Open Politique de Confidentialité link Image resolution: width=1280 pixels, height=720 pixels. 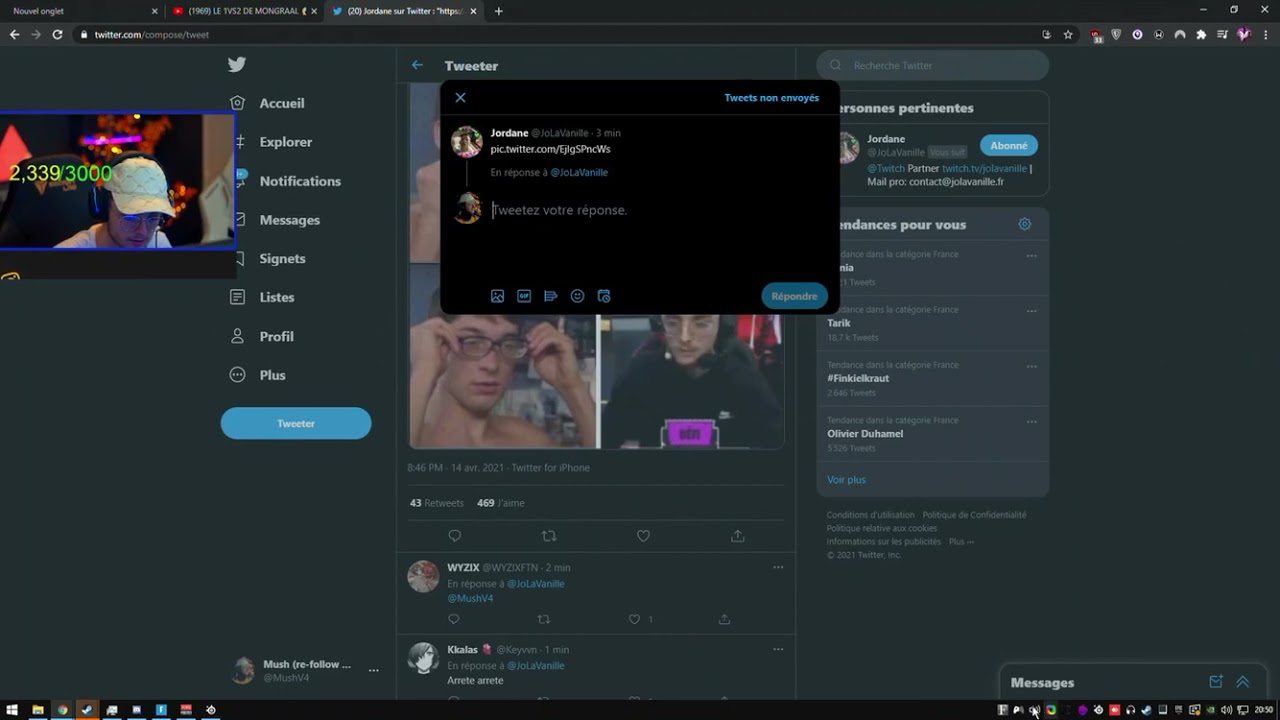[974, 515]
